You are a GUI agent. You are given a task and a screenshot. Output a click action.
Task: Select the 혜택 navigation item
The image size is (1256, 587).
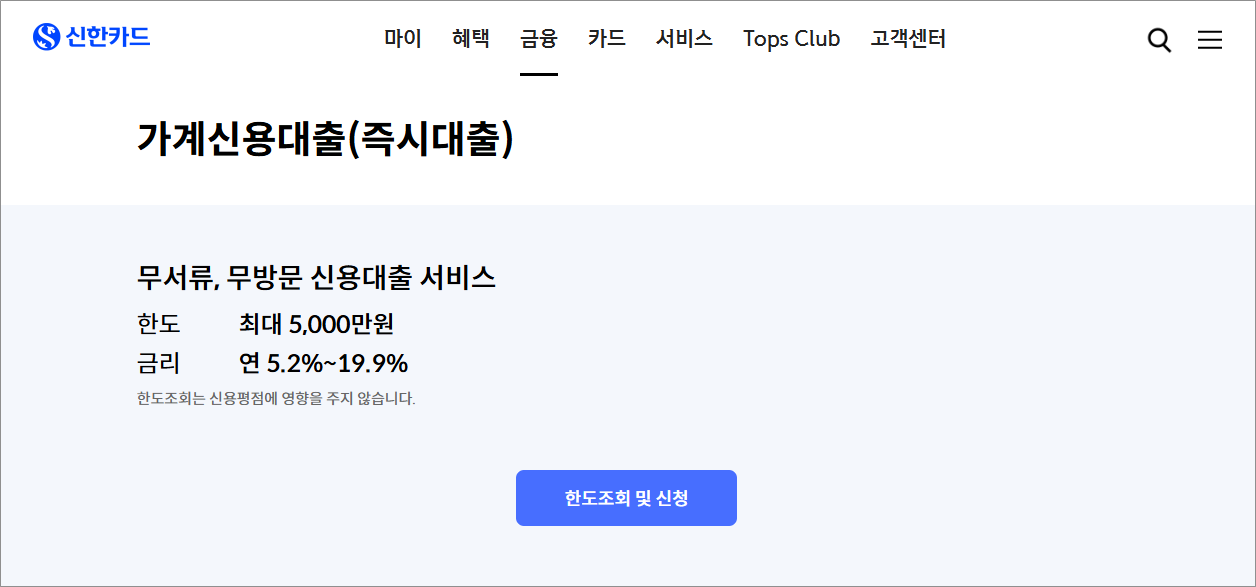click(470, 38)
